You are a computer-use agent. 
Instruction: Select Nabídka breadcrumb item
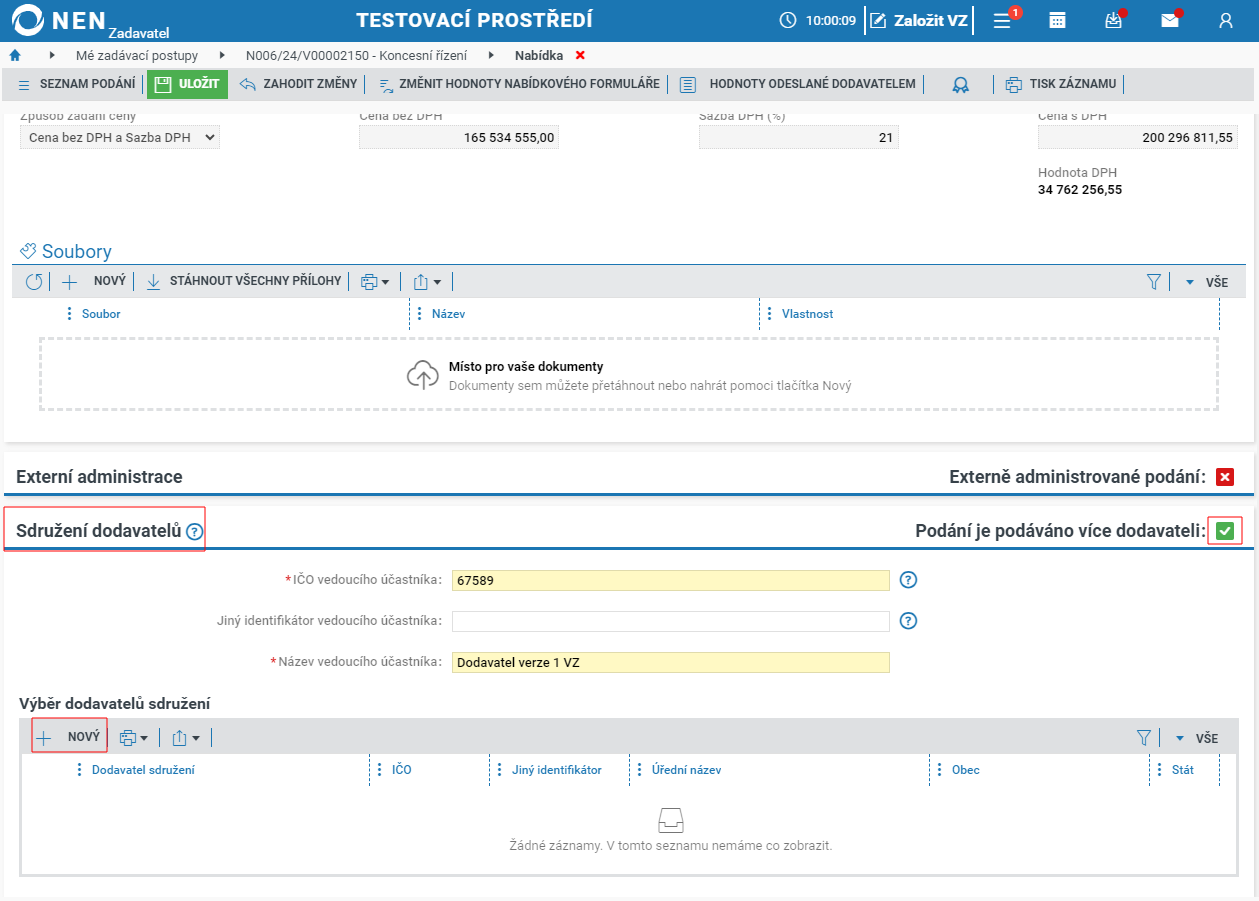539,56
